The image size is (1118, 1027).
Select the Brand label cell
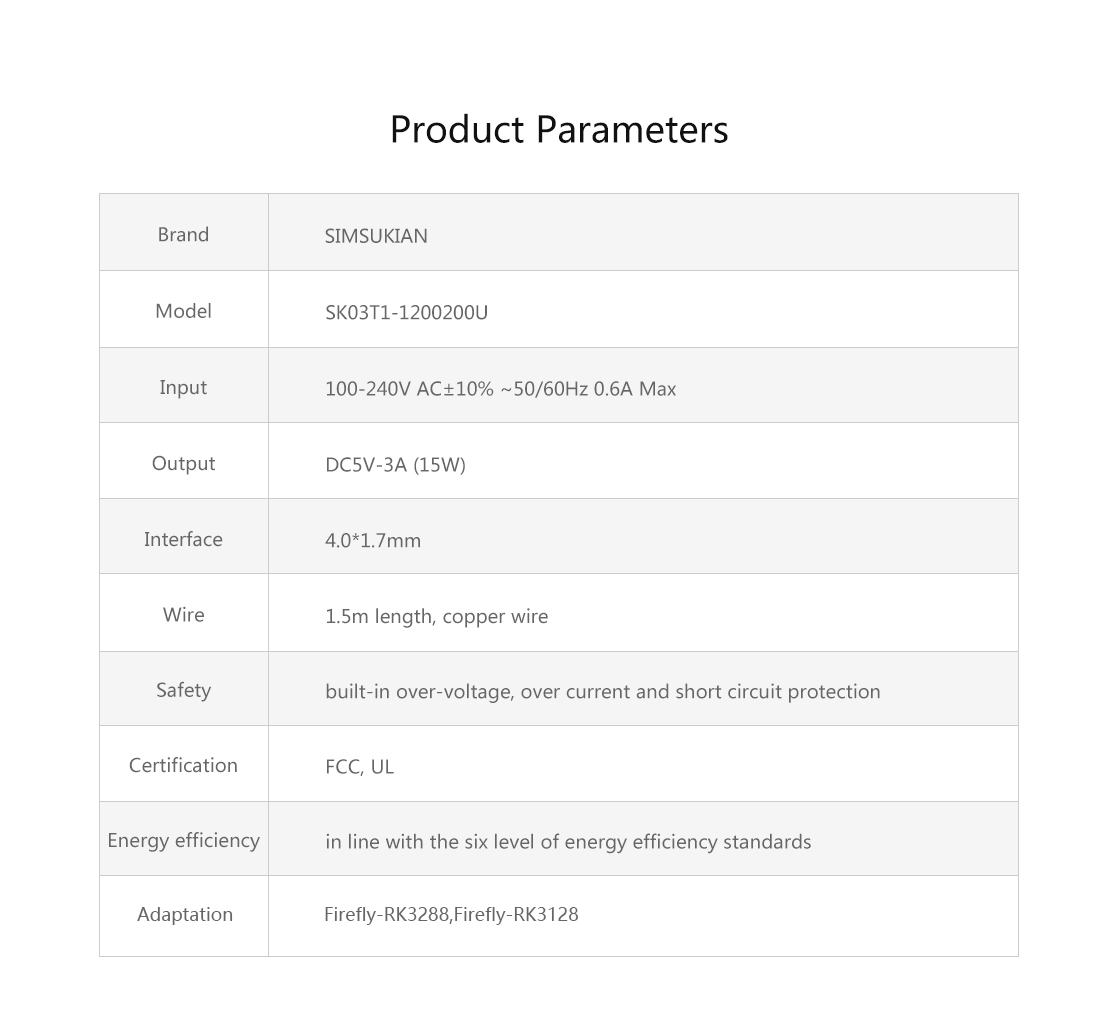(x=184, y=233)
